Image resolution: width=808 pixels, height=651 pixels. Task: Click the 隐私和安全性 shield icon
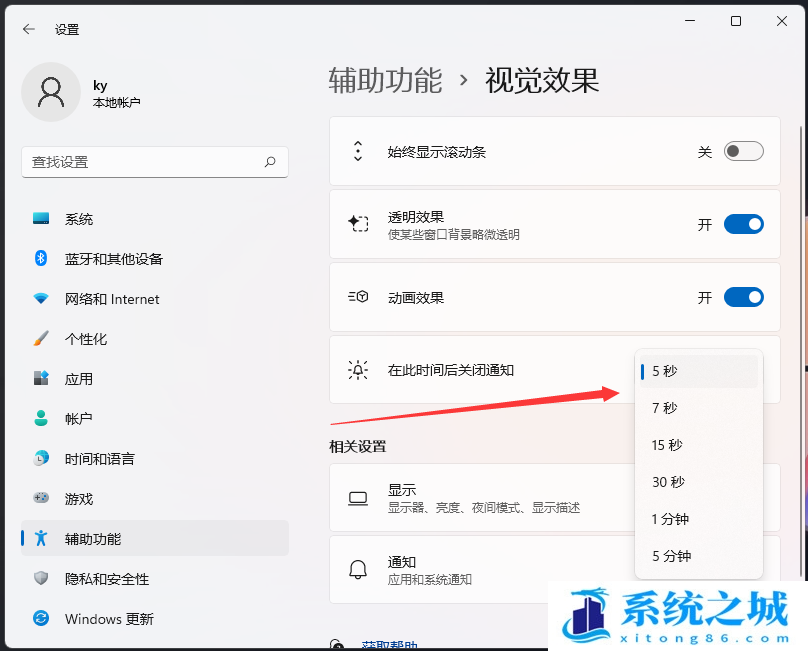[x=41, y=578]
